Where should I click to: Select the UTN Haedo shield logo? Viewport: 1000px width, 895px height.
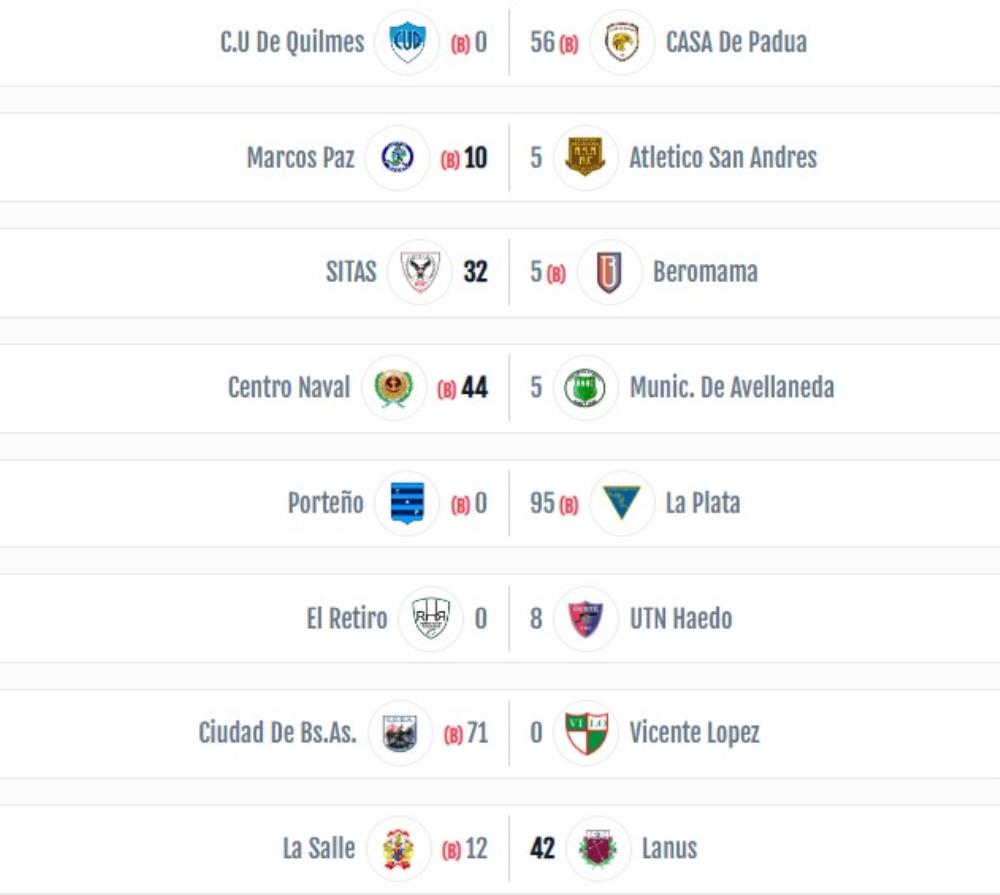585,619
